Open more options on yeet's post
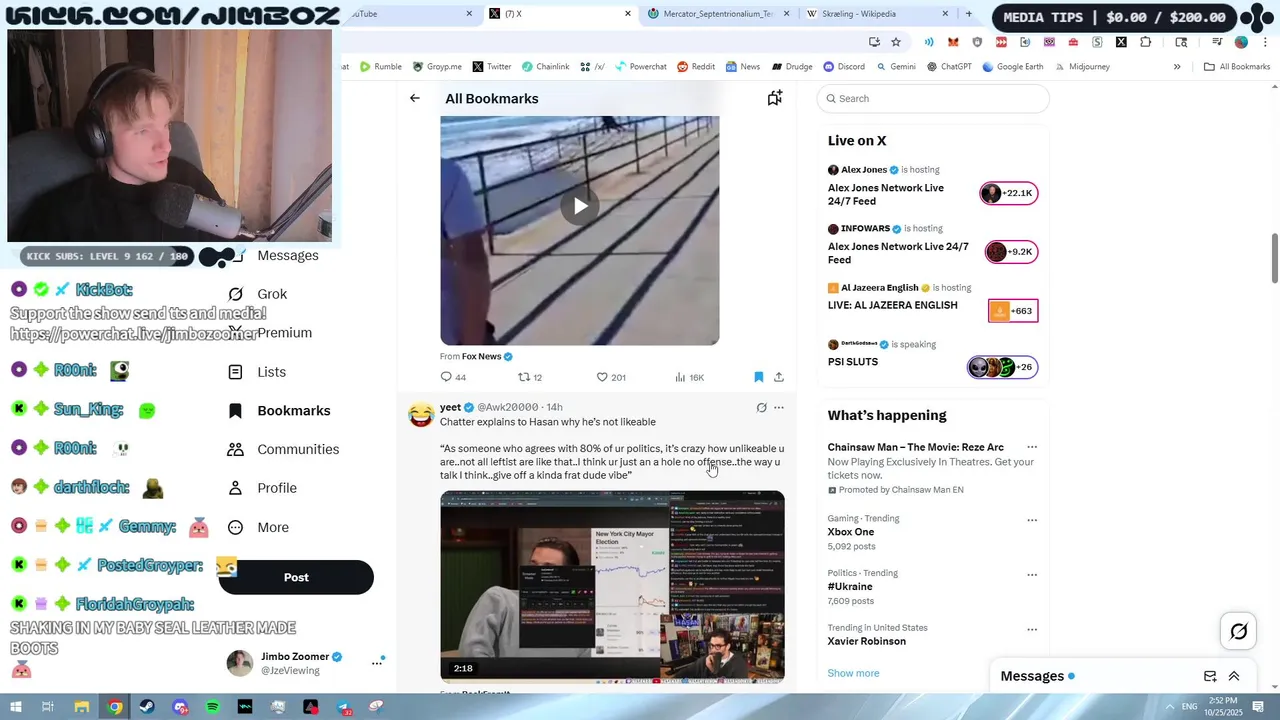Image resolution: width=1280 pixels, height=720 pixels. [x=779, y=407]
